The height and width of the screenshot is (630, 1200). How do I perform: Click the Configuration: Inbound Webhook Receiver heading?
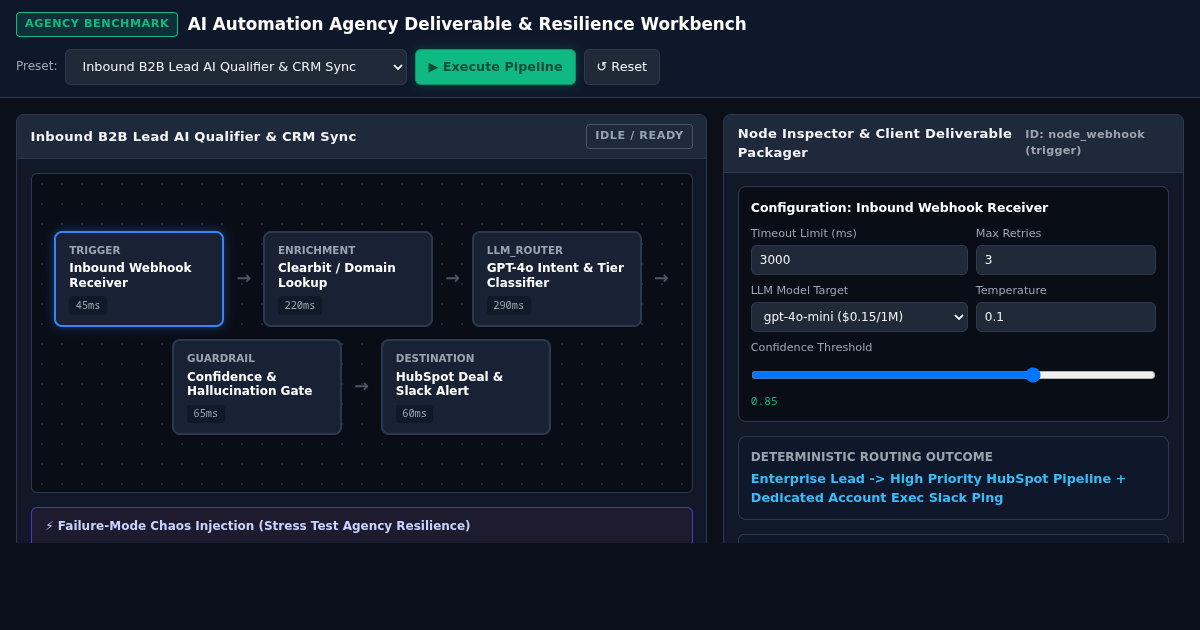click(x=899, y=208)
